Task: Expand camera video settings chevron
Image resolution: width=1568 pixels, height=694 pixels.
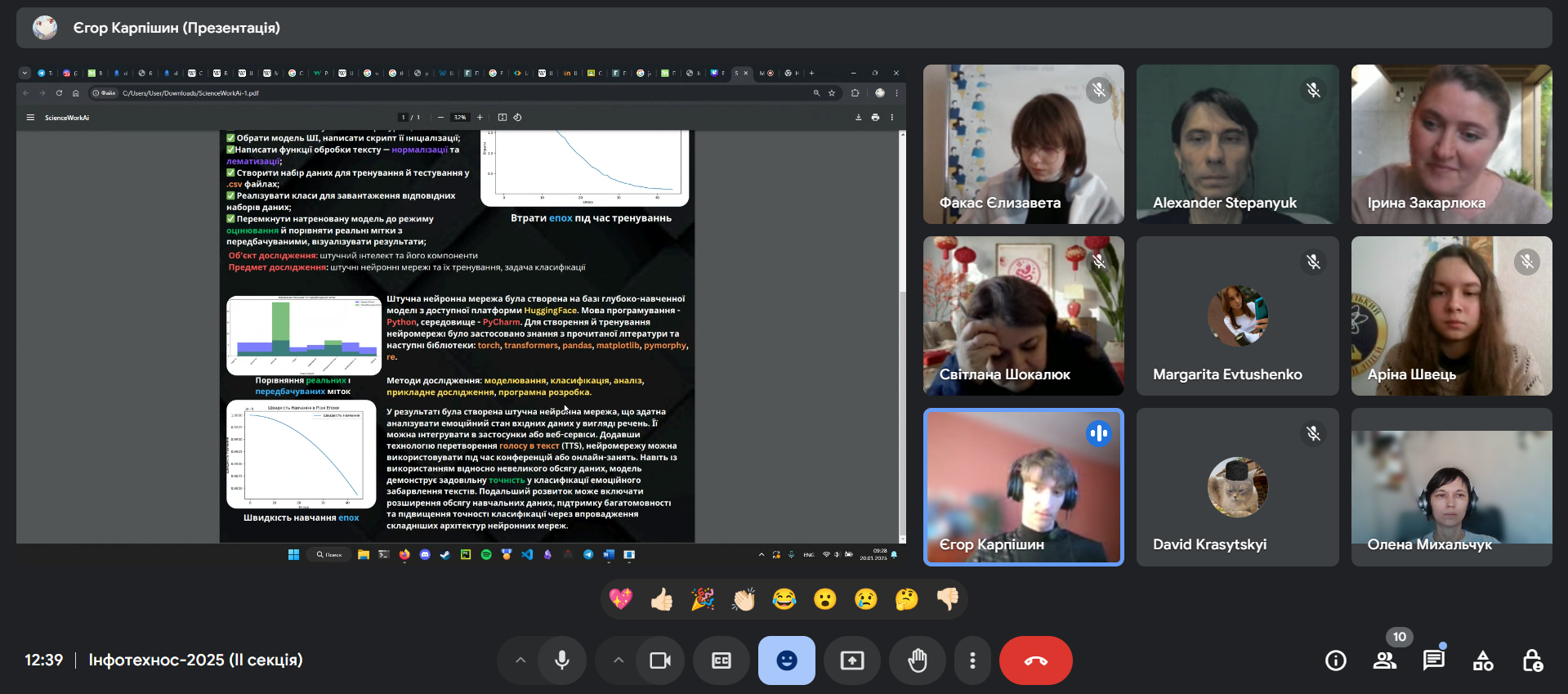Action: [x=619, y=660]
